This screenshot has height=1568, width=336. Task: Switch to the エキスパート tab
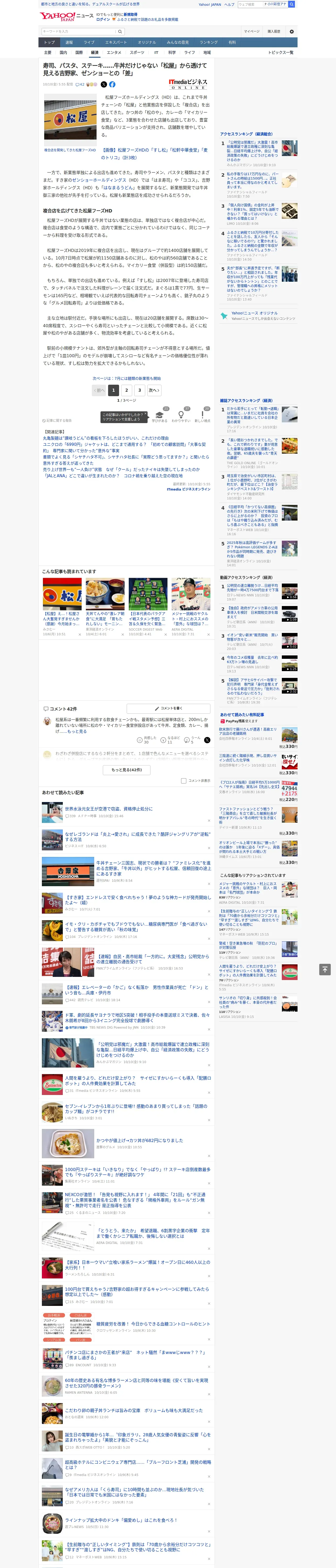pos(116,43)
